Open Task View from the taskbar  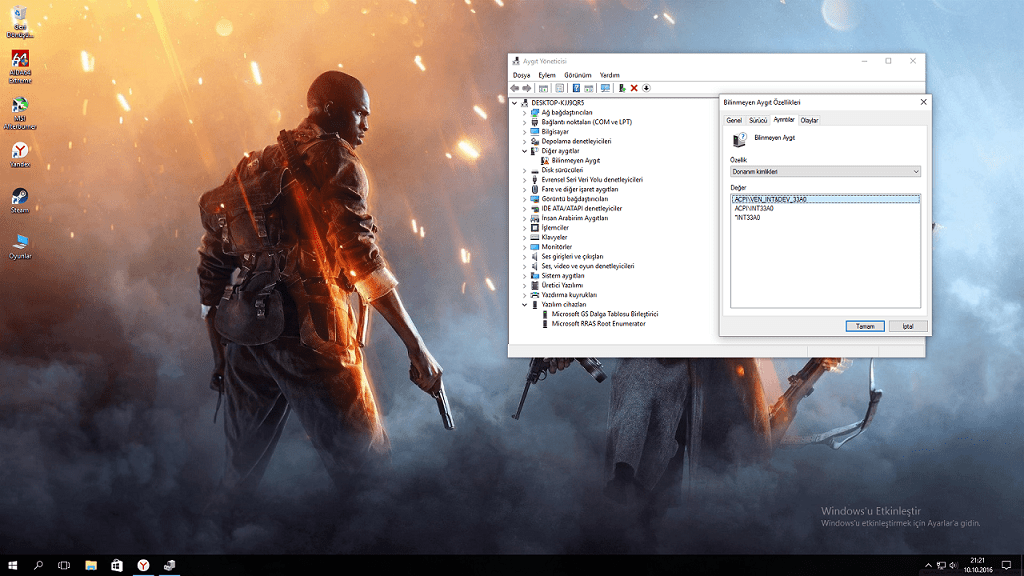(x=63, y=565)
